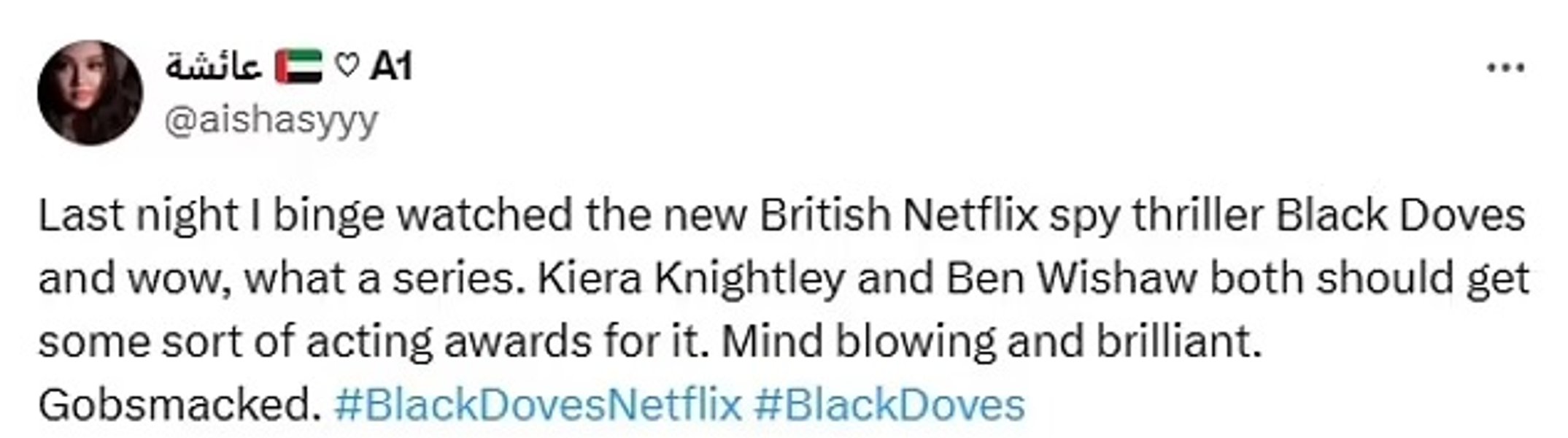The width and height of the screenshot is (1568, 438).
Task: Click the Arabic display name عائشة
Action: click(213, 67)
